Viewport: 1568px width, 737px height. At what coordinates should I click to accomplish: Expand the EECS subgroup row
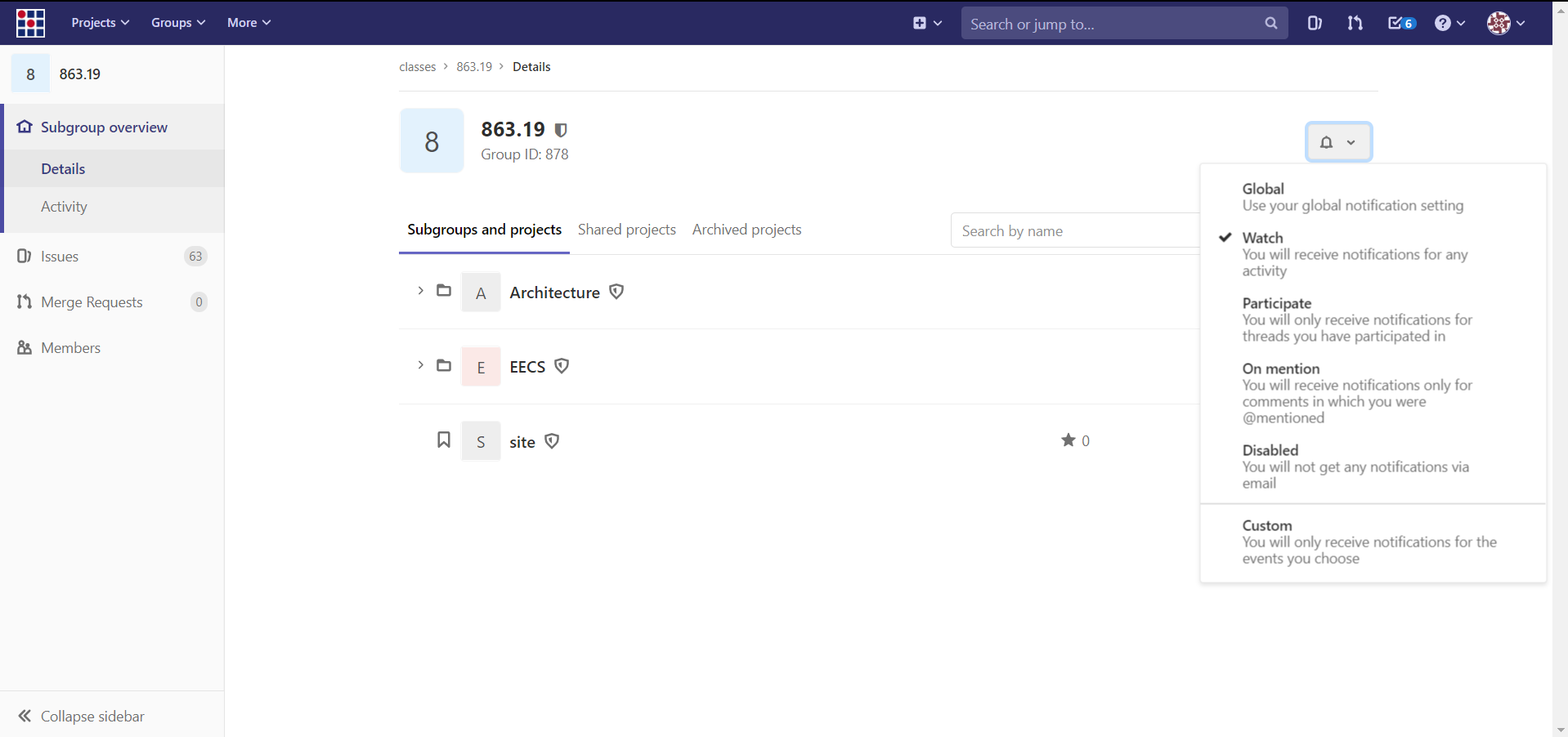(420, 365)
